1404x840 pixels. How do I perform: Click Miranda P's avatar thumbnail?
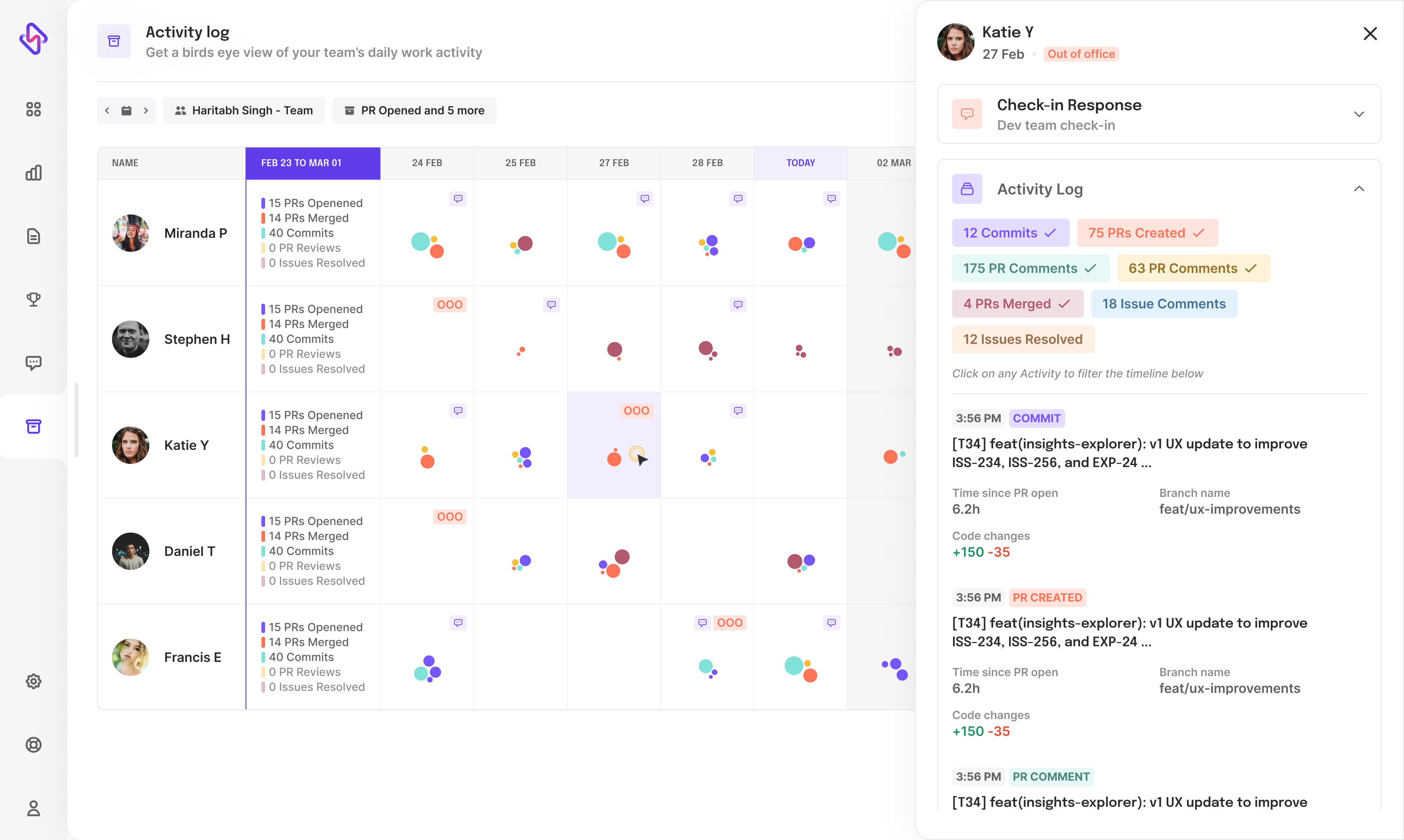click(130, 233)
